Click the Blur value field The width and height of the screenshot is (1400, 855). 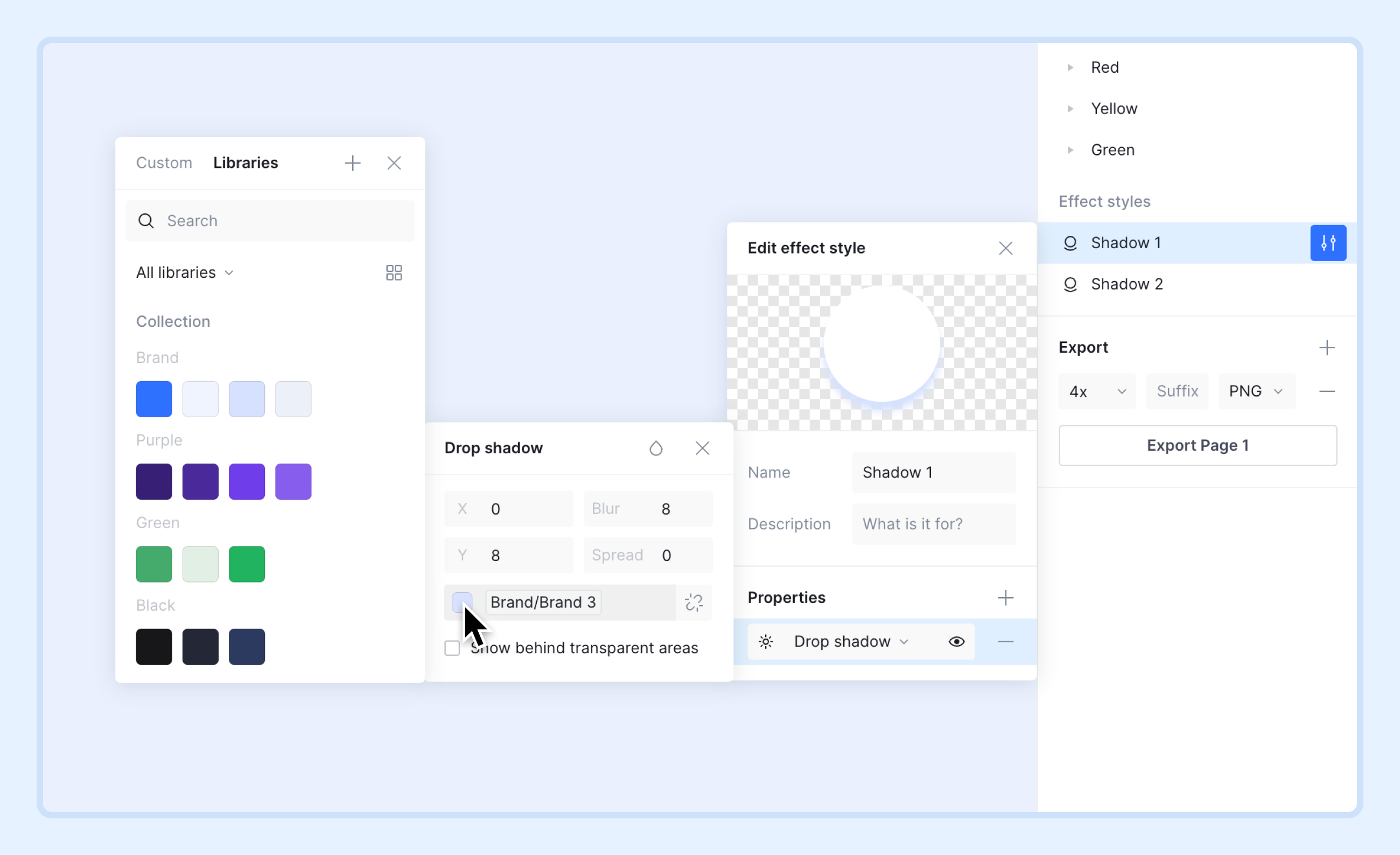(648, 508)
